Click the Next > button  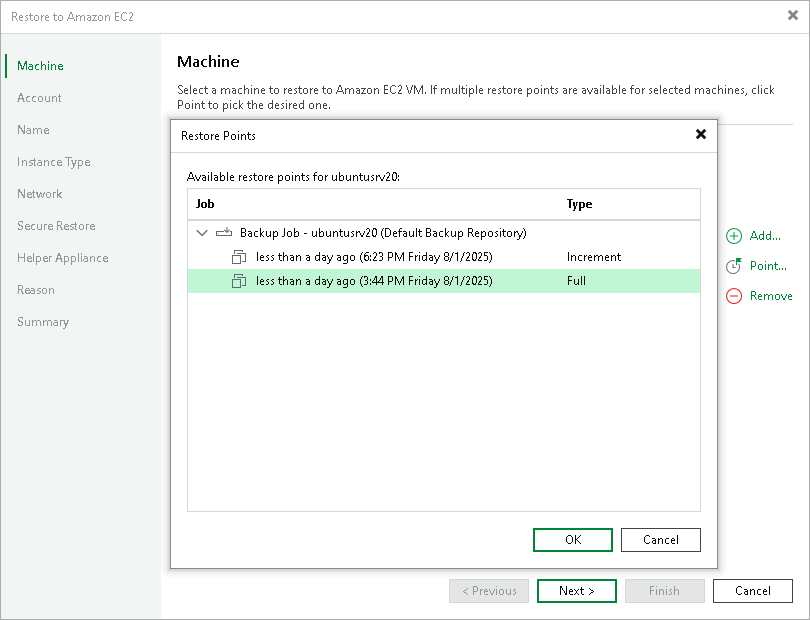[x=577, y=591]
